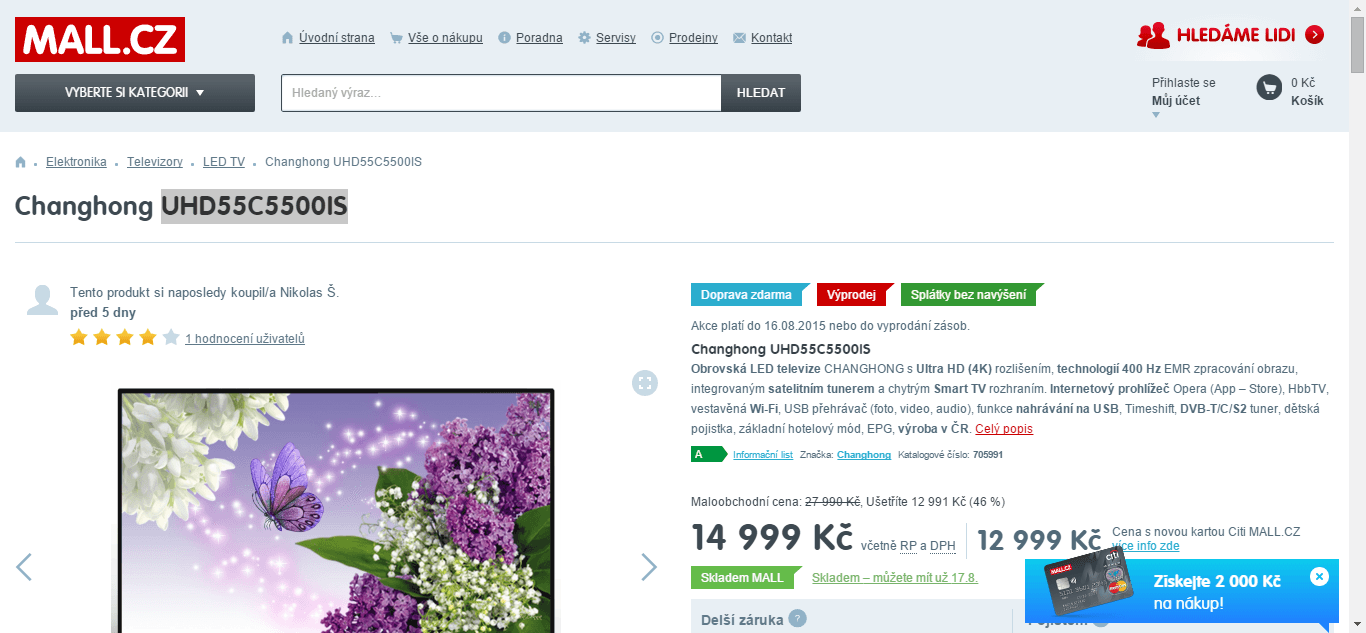1366x633 pixels.
Task: Go to next product image arrow
Action: (x=649, y=567)
